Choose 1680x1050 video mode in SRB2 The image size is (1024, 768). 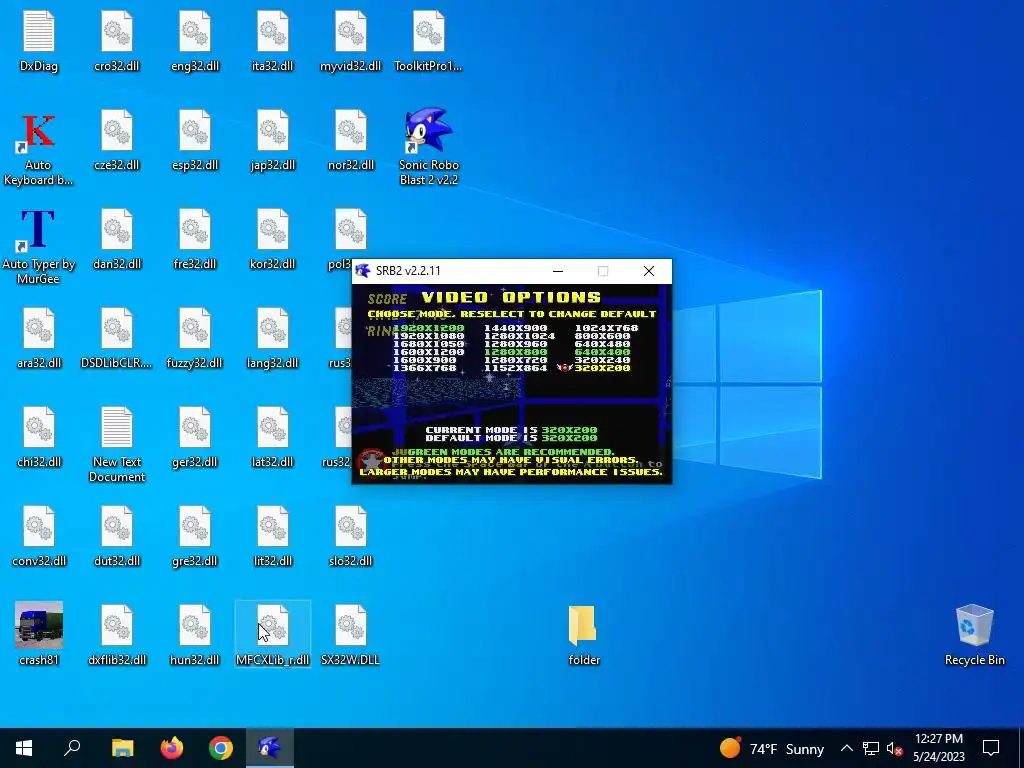pos(428,344)
